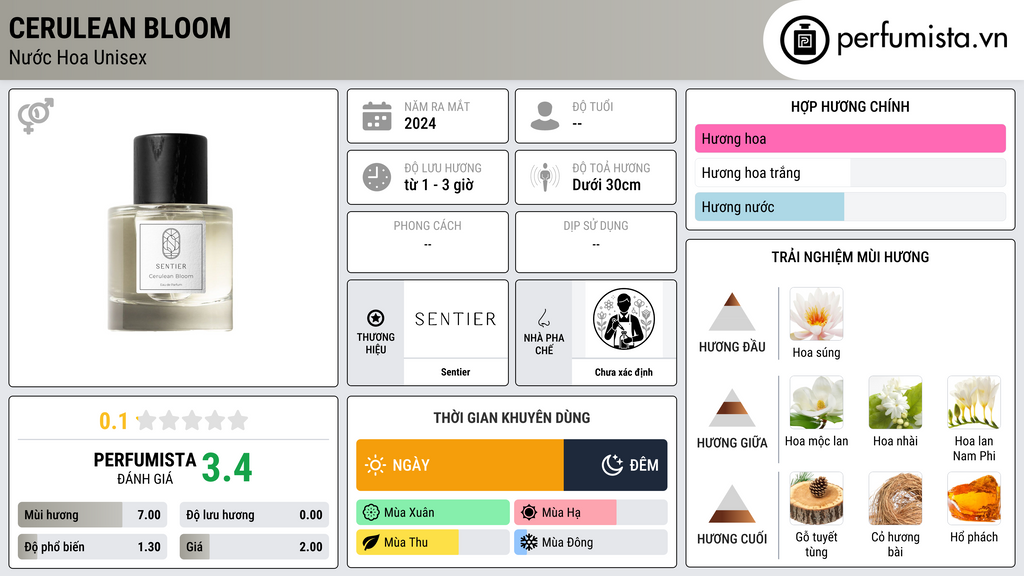Image resolution: width=1024 pixels, height=576 pixels.
Task: Open the Hoa súng note image
Action: [x=816, y=314]
